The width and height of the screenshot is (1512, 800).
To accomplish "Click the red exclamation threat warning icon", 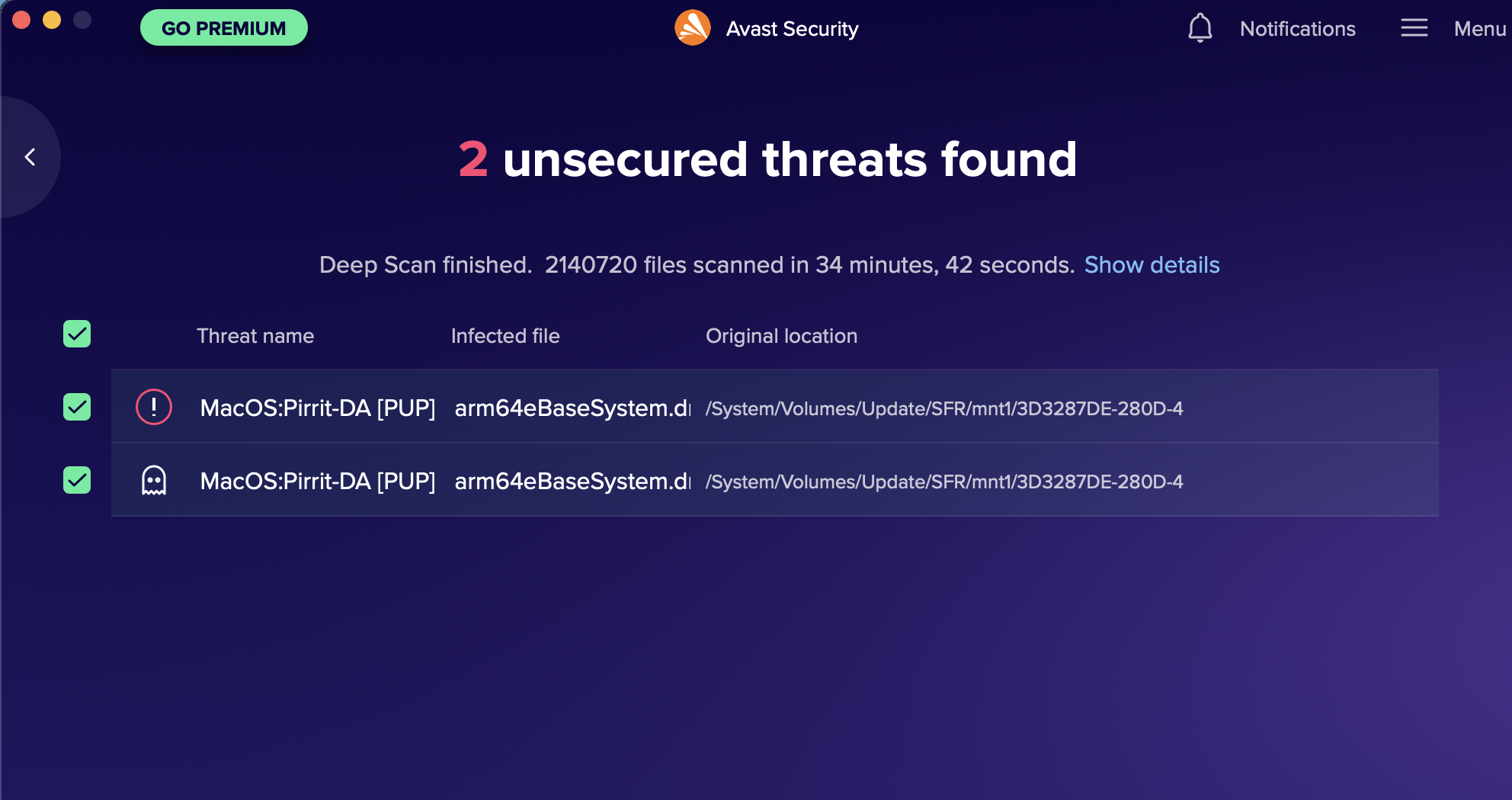I will point(154,407).
